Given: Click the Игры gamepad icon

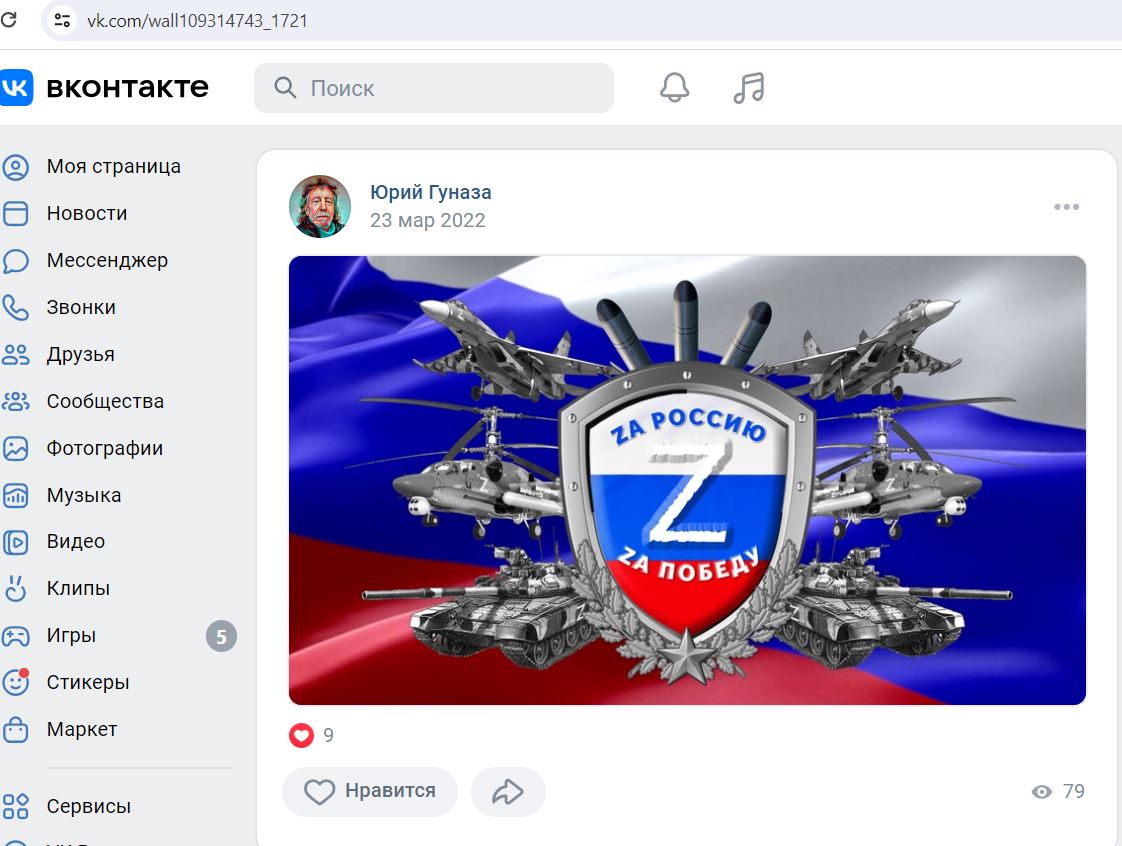Looking at the screenshot, I should point(15,636).
